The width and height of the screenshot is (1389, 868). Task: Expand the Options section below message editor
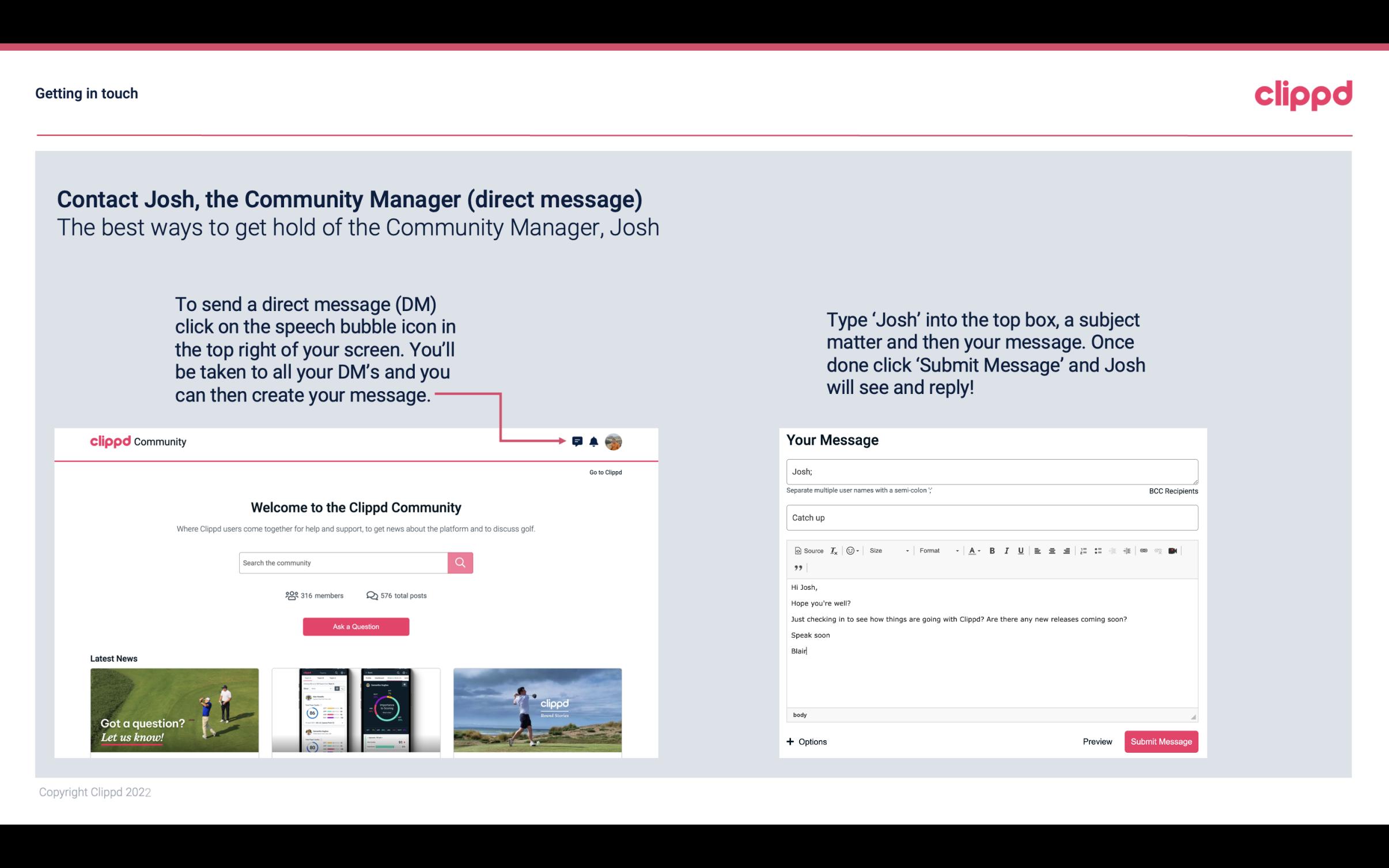tap(805, 742)
